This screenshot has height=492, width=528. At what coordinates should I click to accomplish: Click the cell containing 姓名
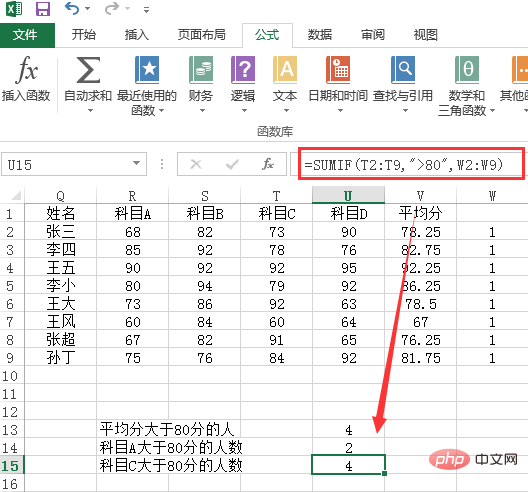61,214
